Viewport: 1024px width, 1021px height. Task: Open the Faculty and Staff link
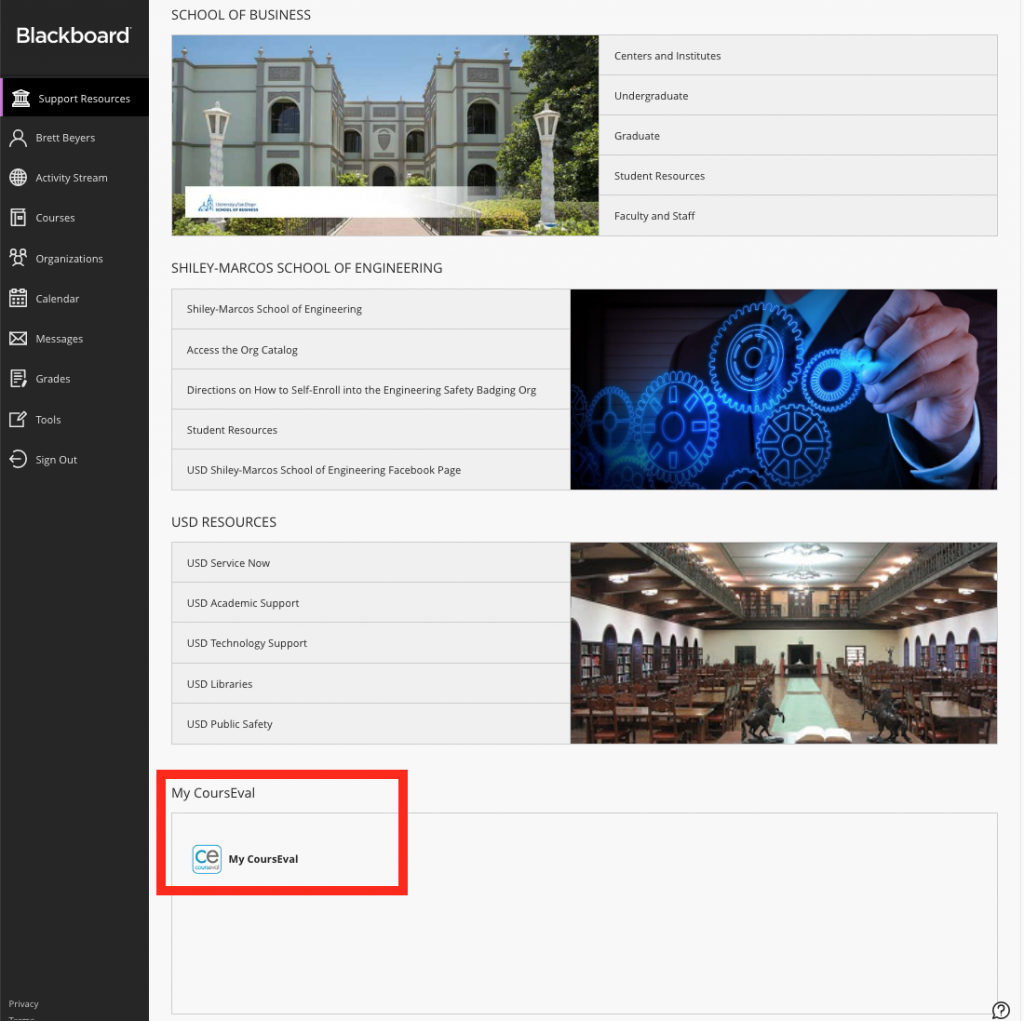pyautogui.click(x=798, y=216)
